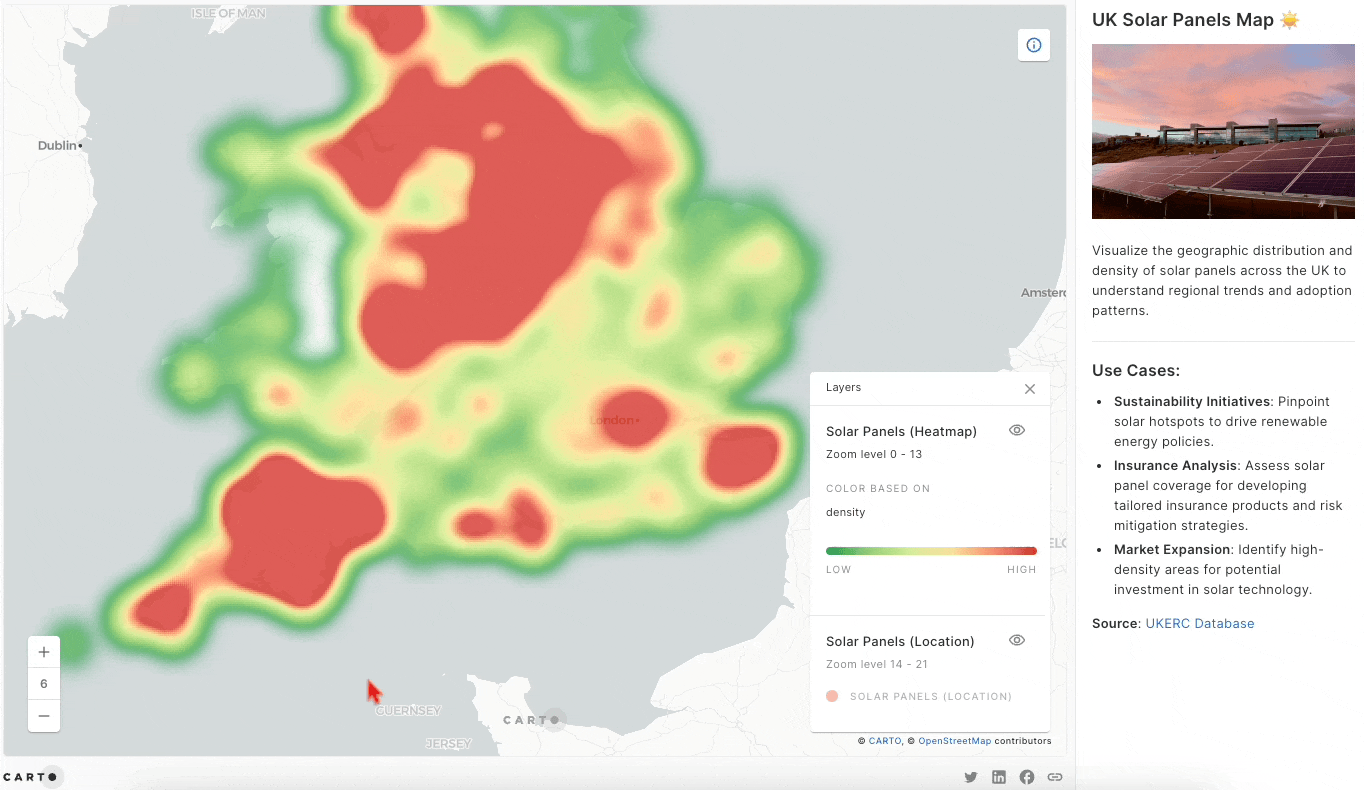Image resolution: width=1364 pixels, height=790 pixels.
Task: Click the CARTO watermark on the map
Action: coord(532,720)
